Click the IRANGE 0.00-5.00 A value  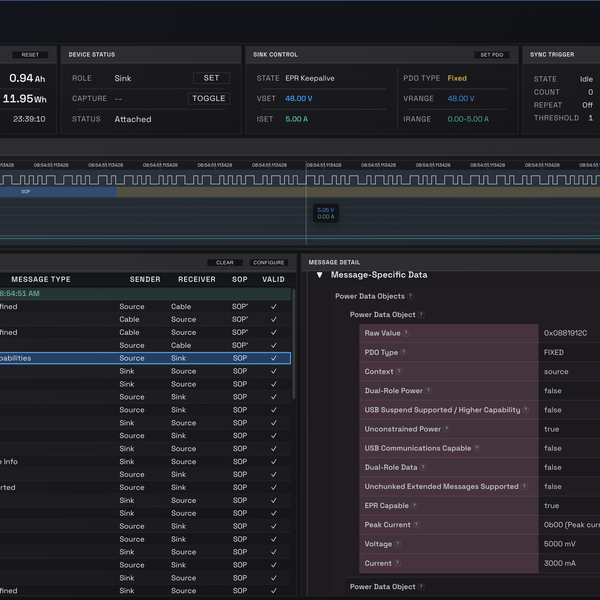coord(468,119)
